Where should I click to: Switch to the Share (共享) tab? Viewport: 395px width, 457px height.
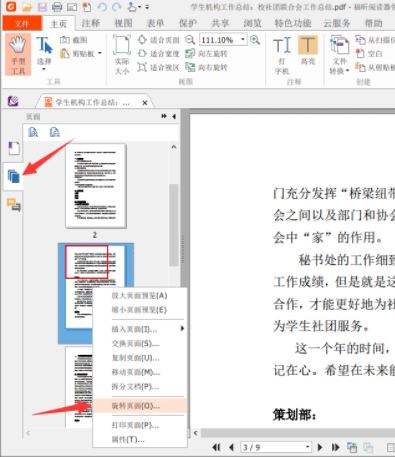tap(220, 23)
